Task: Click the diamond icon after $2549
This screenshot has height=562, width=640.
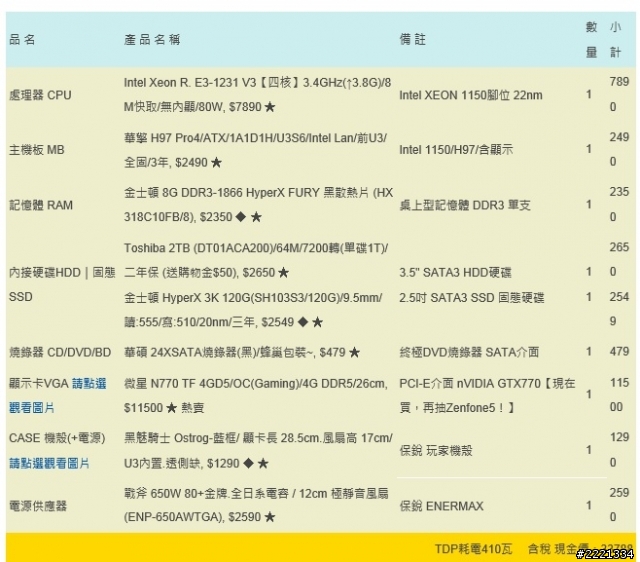Action: click(x=303, y=322)
